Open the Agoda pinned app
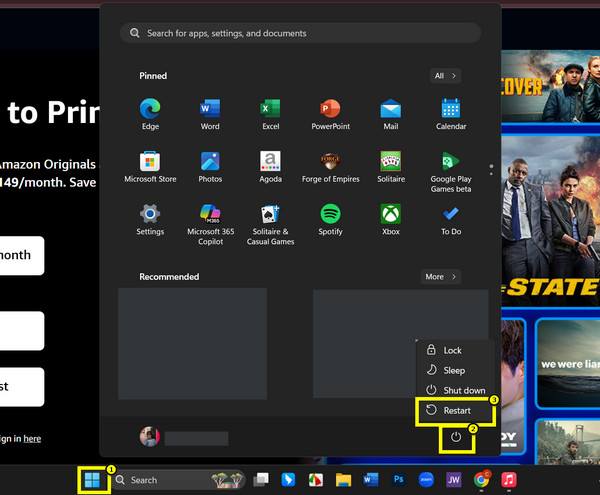600x495 pixels. (271, 166)
